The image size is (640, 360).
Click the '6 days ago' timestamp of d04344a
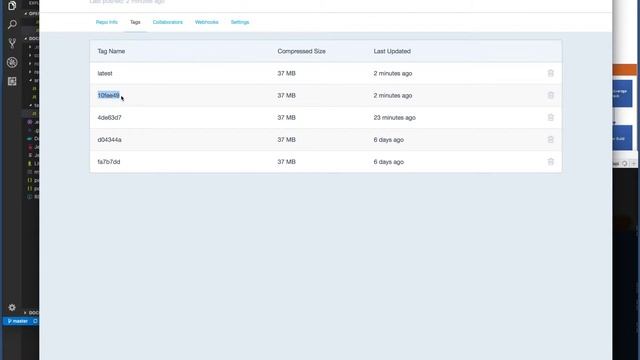pyautogui.click(x=389, y=140)
